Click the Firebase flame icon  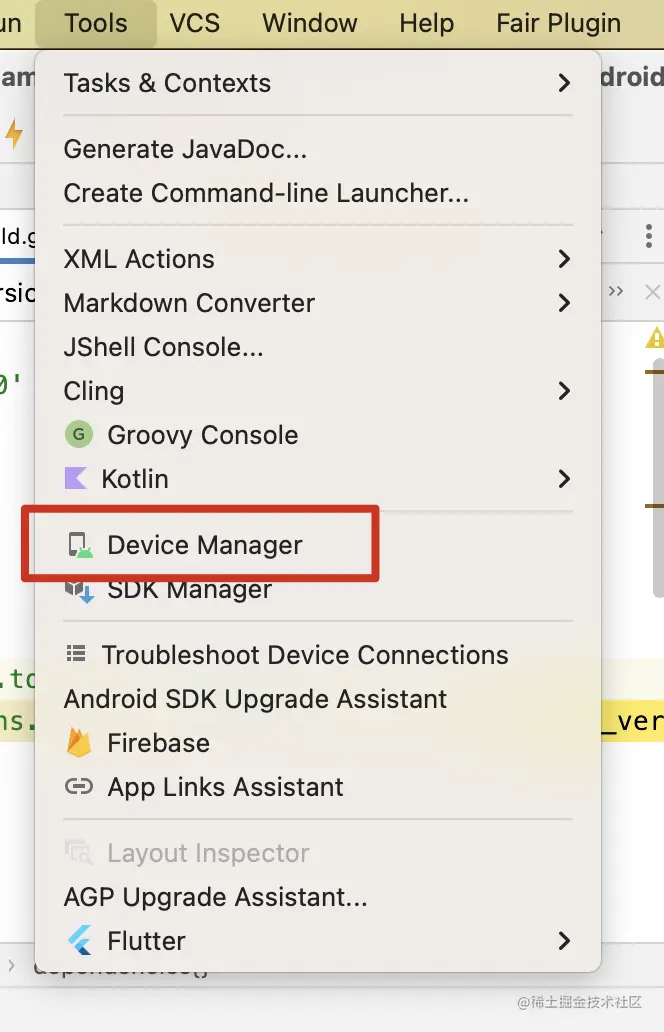click(79, 743)
